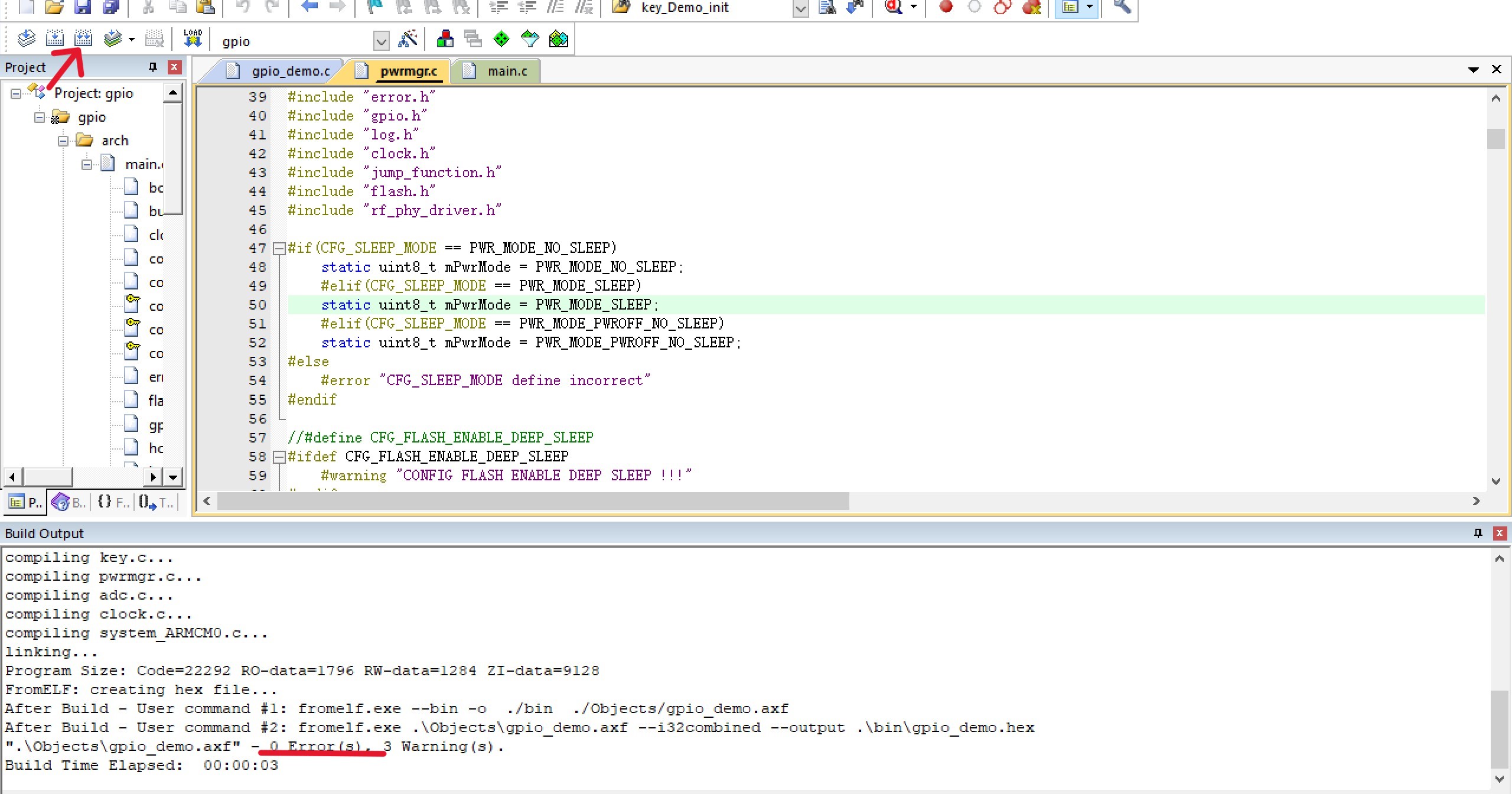Image resolution: width=1512 pixels, height=794 pixels.
Task: Click the Build target icon
Action: tap(54, 39)
